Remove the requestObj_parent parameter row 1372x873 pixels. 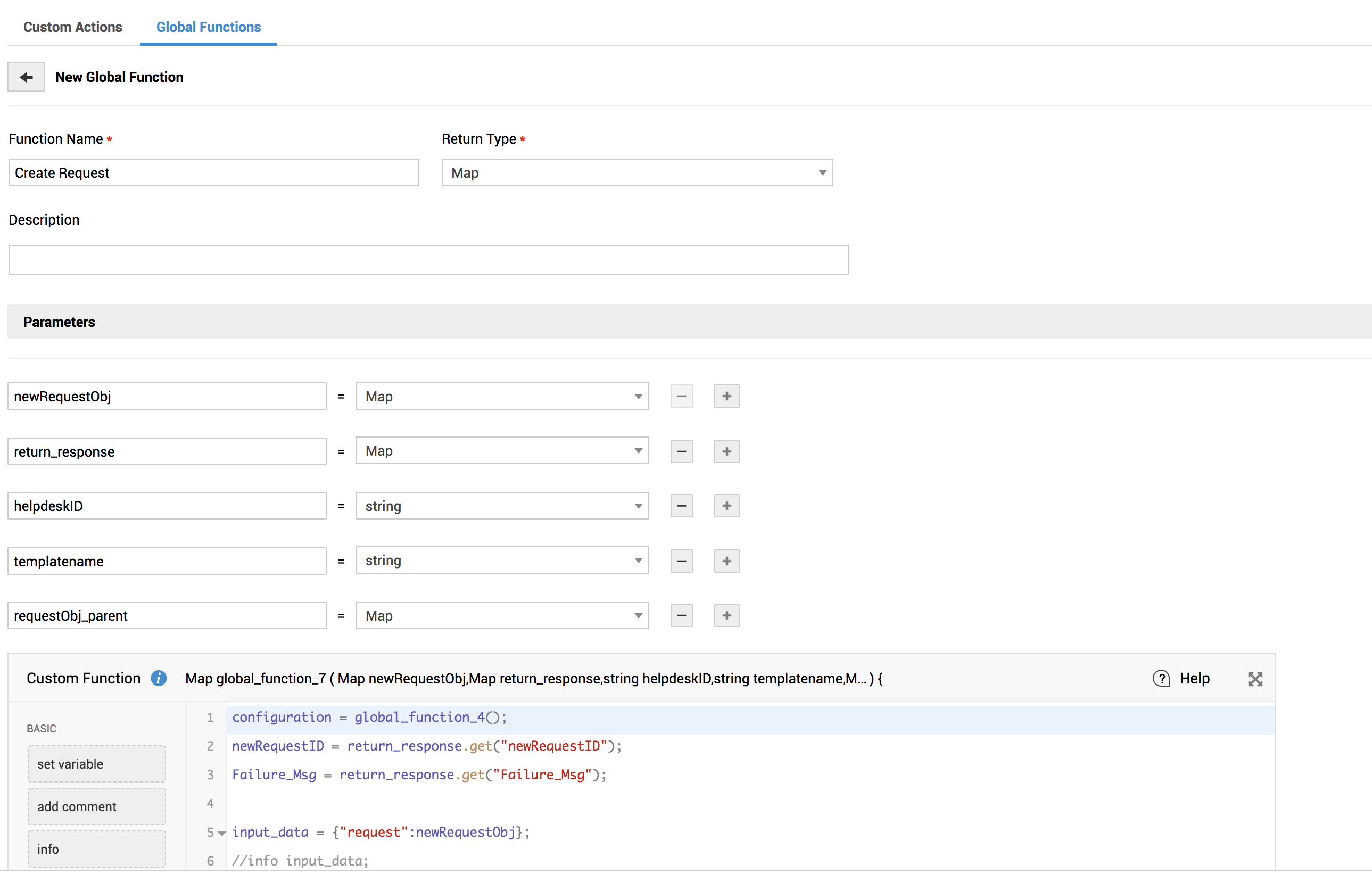[x=681, y=615]
